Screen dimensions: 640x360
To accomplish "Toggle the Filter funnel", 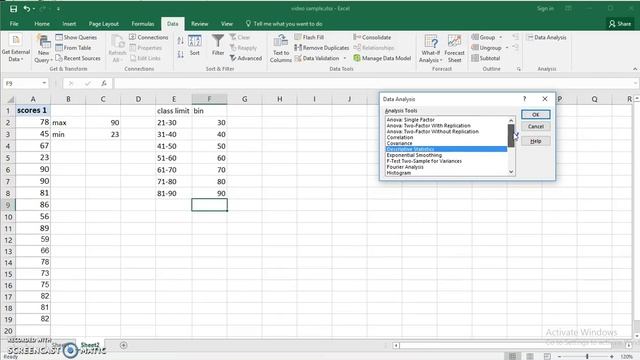I will [x=218, y=45].
